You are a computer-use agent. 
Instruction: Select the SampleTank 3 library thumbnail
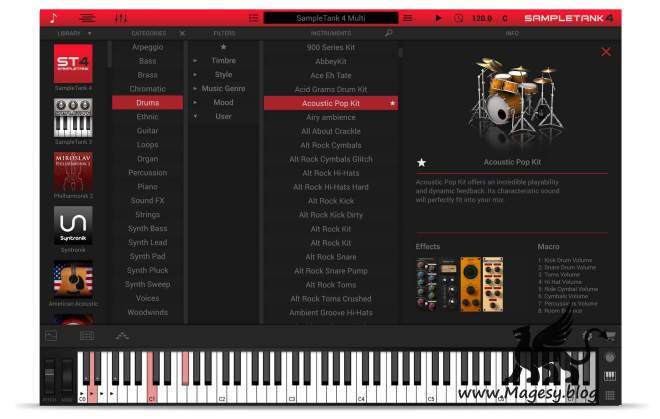(73, 117)
